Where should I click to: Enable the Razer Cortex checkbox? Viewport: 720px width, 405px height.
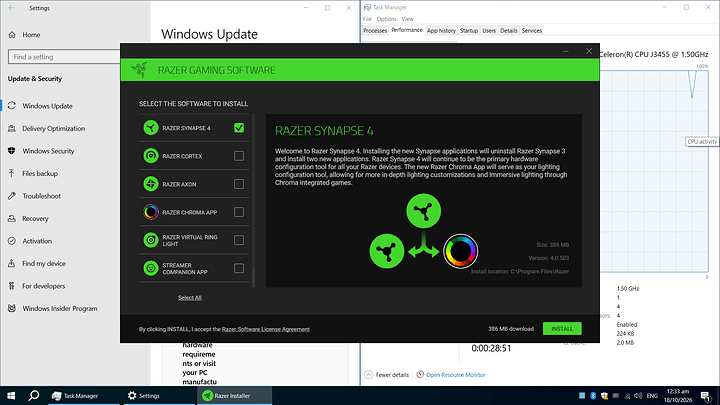[239, 156]
